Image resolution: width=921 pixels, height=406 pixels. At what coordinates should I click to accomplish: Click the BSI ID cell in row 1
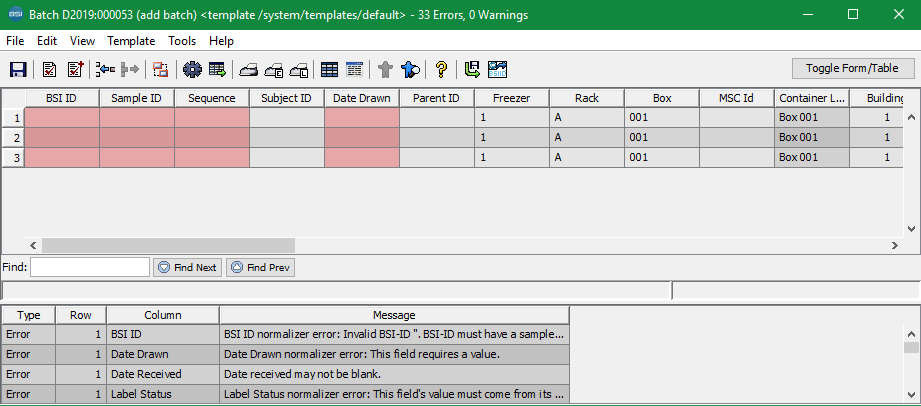62,118
